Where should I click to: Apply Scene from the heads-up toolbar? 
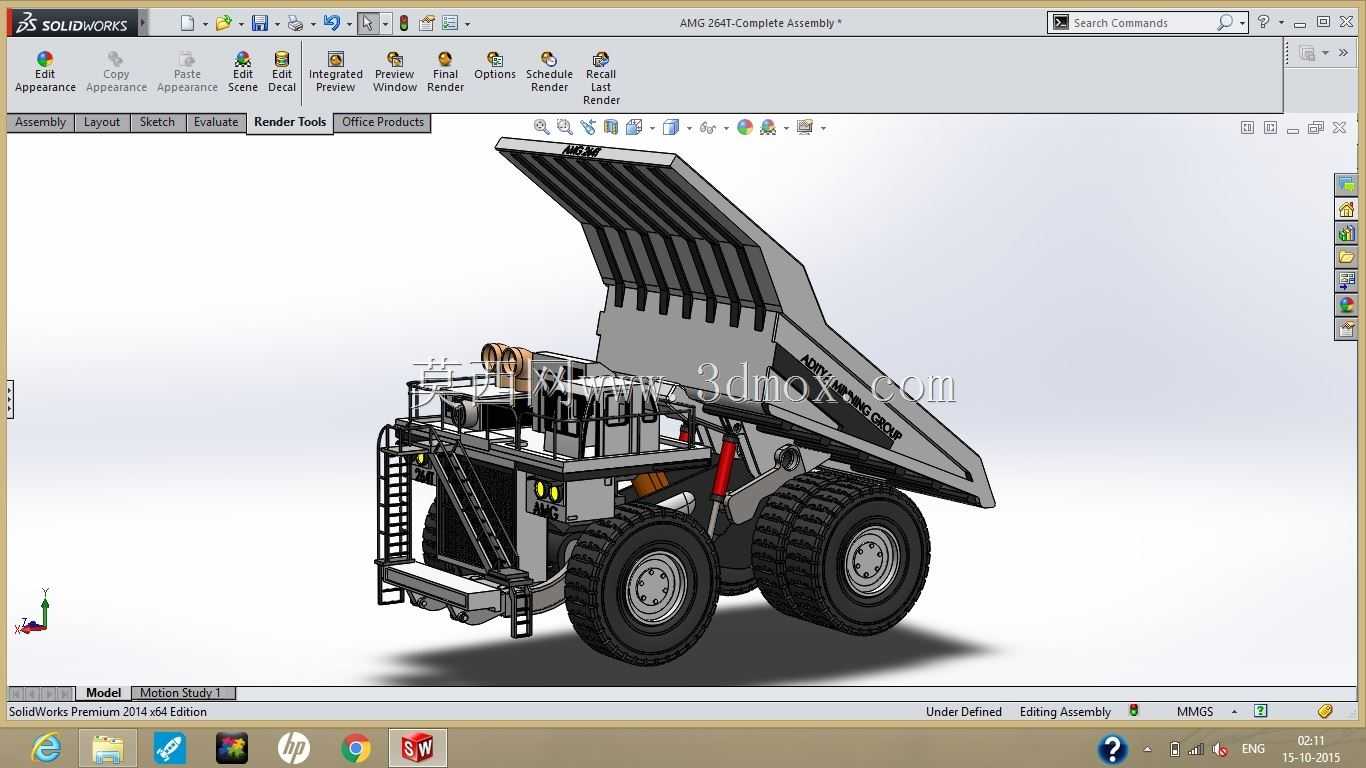click(768, 127)
